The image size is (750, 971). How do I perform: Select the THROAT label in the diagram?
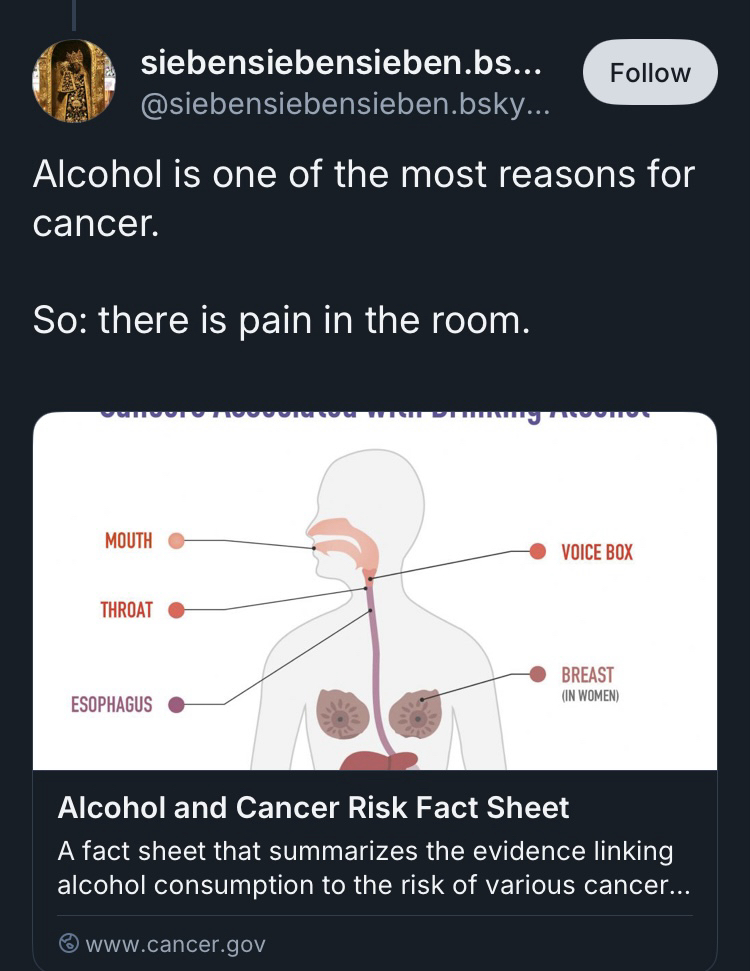pyautogui.click(x=126, y=609)
